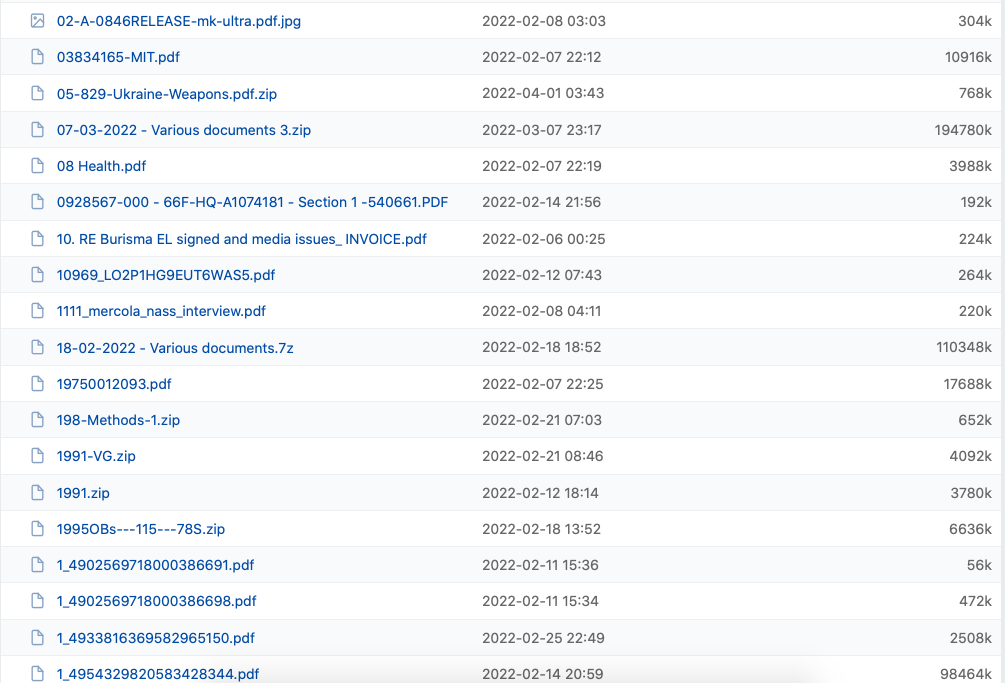Click the file icon next to 10969_LO2P1HG9EUT6WAS5.pdf

pos(37,275)
